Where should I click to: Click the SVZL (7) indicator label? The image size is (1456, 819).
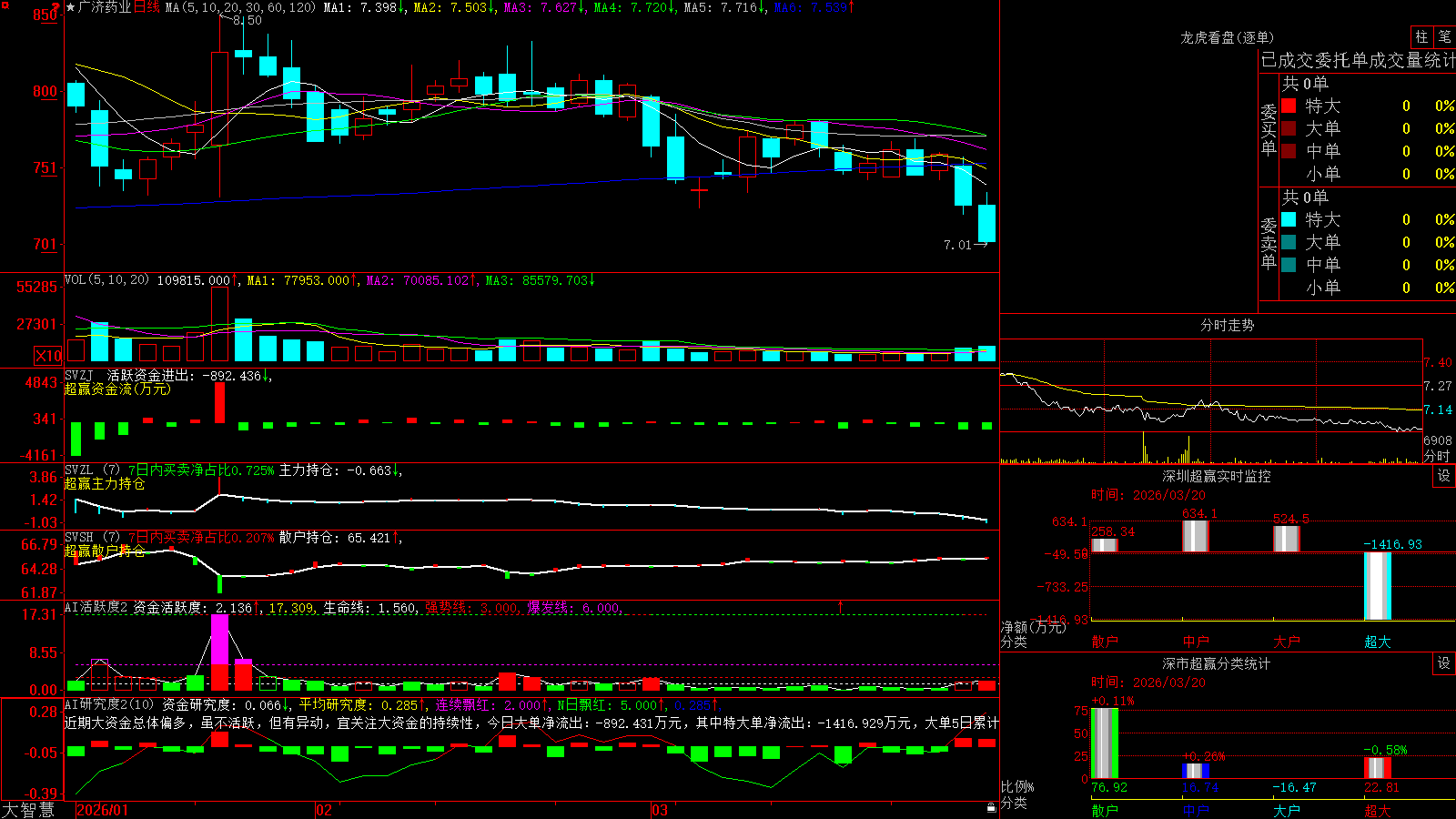[x=92, y=470]
